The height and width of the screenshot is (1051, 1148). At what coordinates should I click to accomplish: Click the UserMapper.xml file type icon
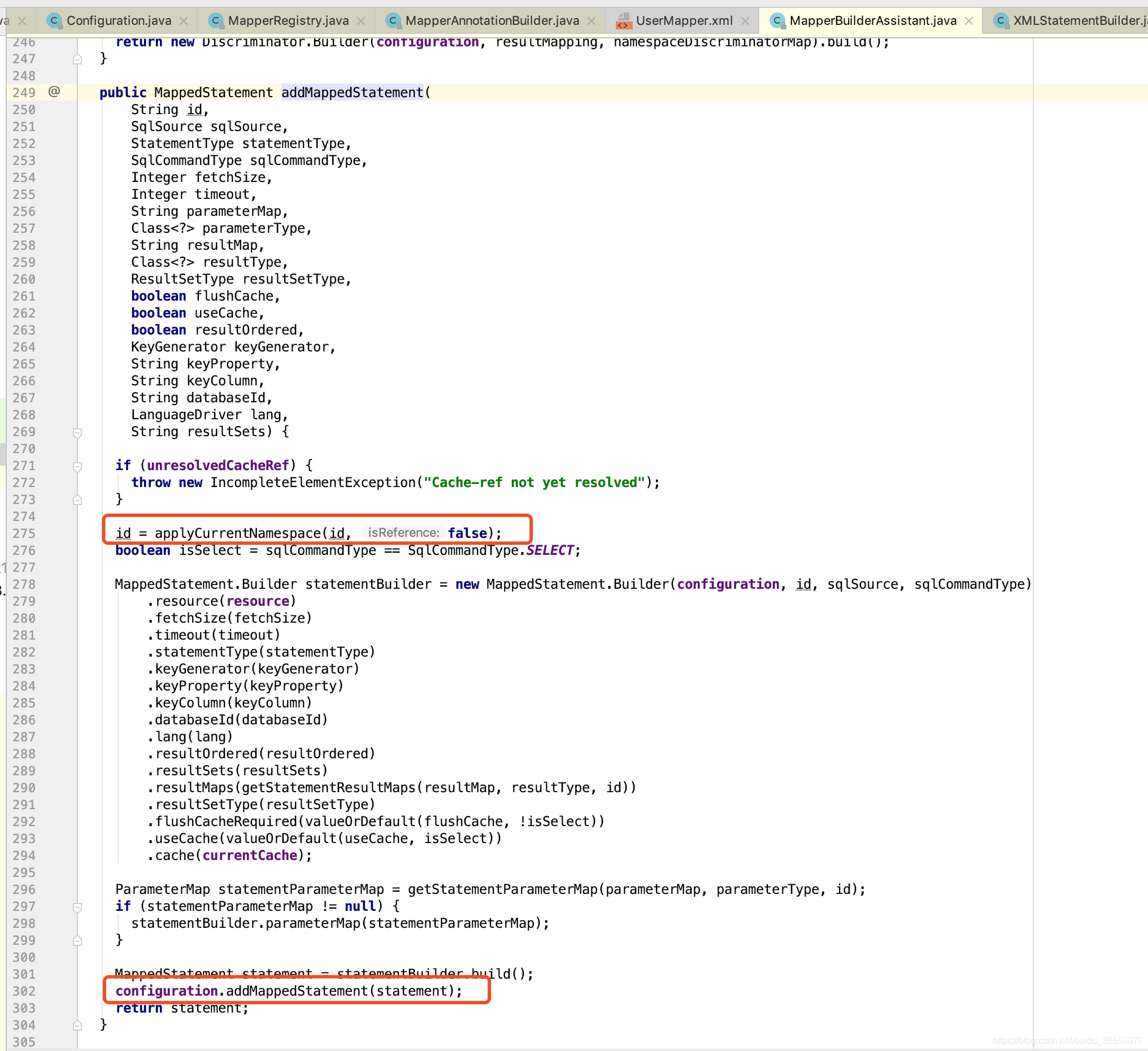point(624,21)
